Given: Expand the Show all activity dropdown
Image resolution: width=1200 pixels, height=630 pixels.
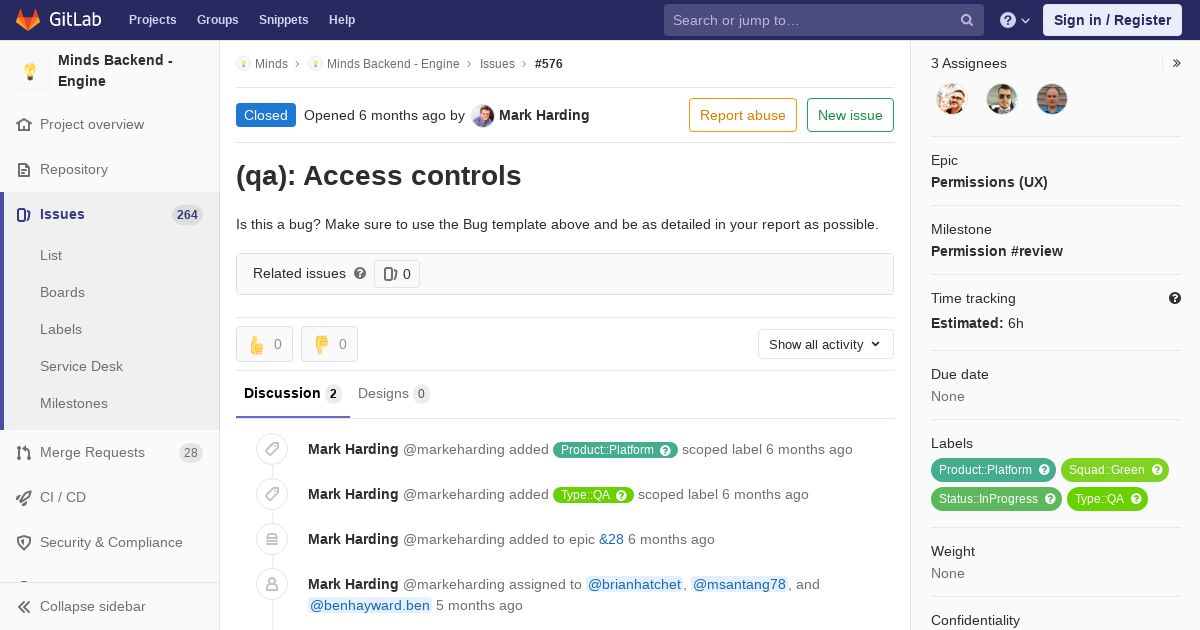Looking at the screenshot, I should click(x=825, y=344).
